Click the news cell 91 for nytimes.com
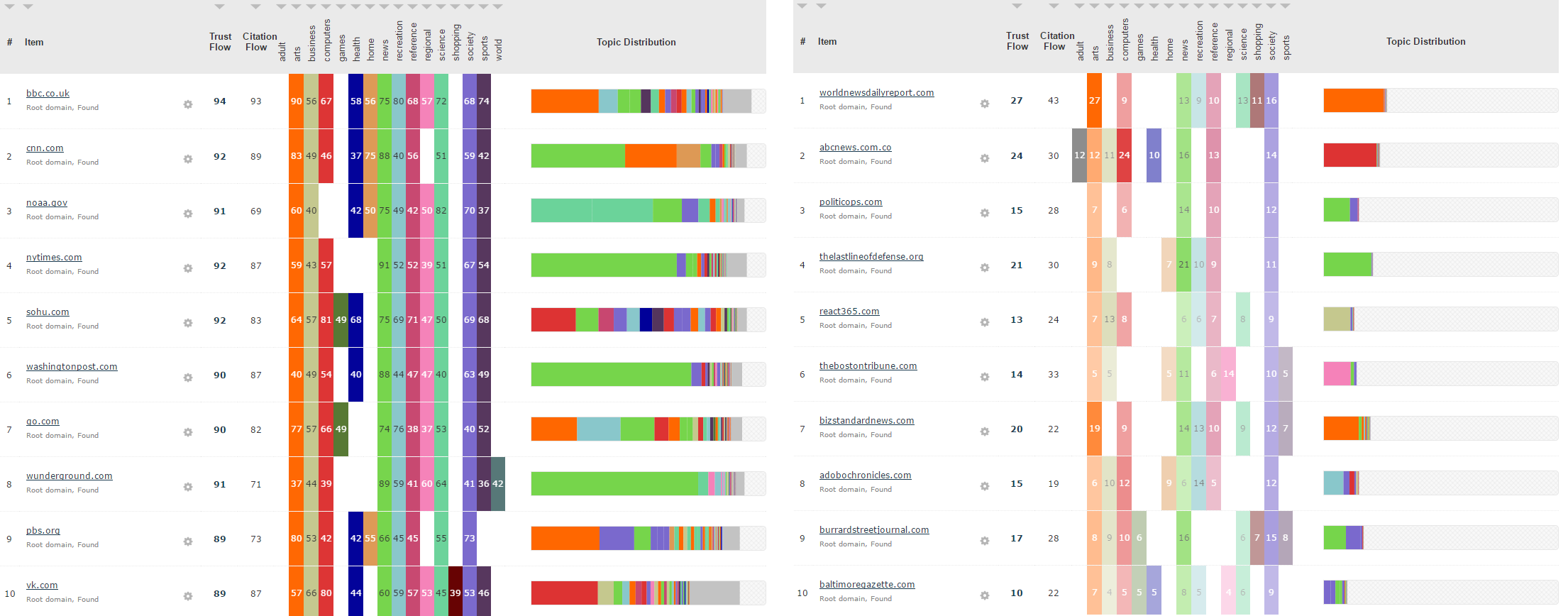This screenshot has height=616, width=1568. 384,265
